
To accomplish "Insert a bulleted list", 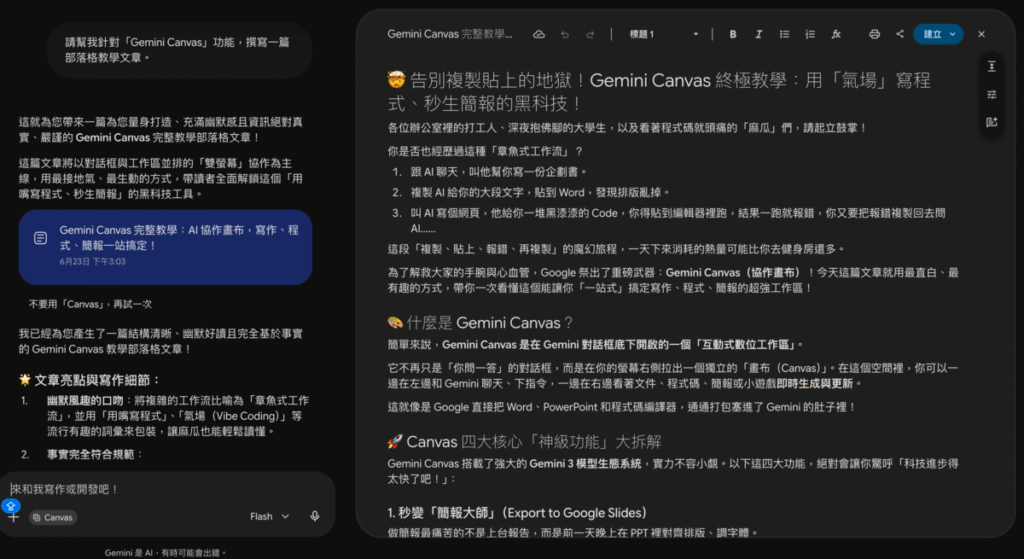I will [784, 35].
